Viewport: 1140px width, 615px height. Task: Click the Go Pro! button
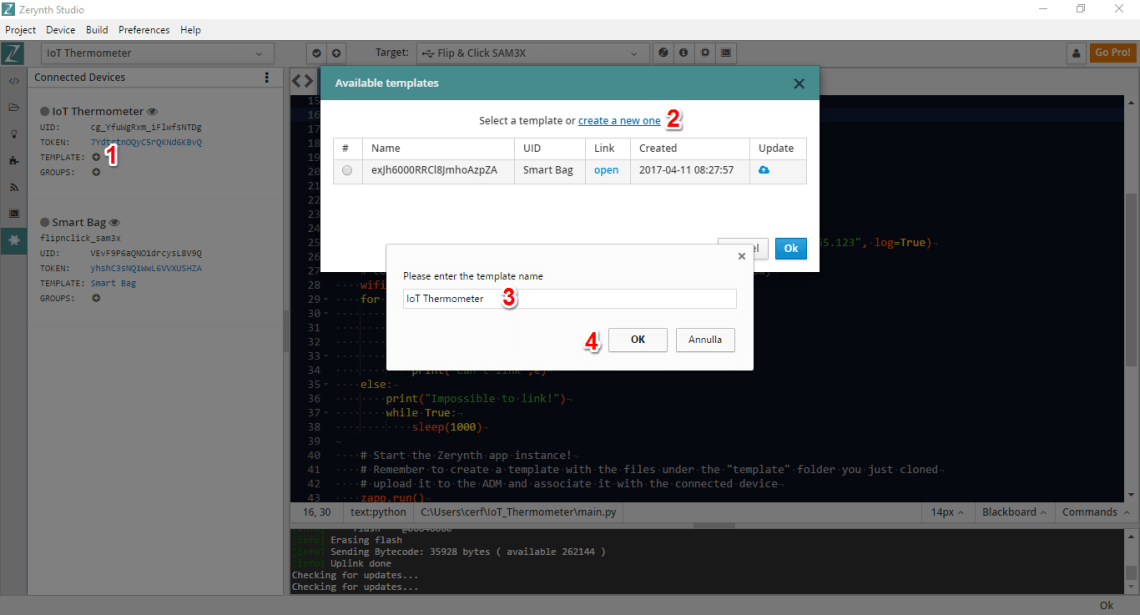pos(1113,52)
